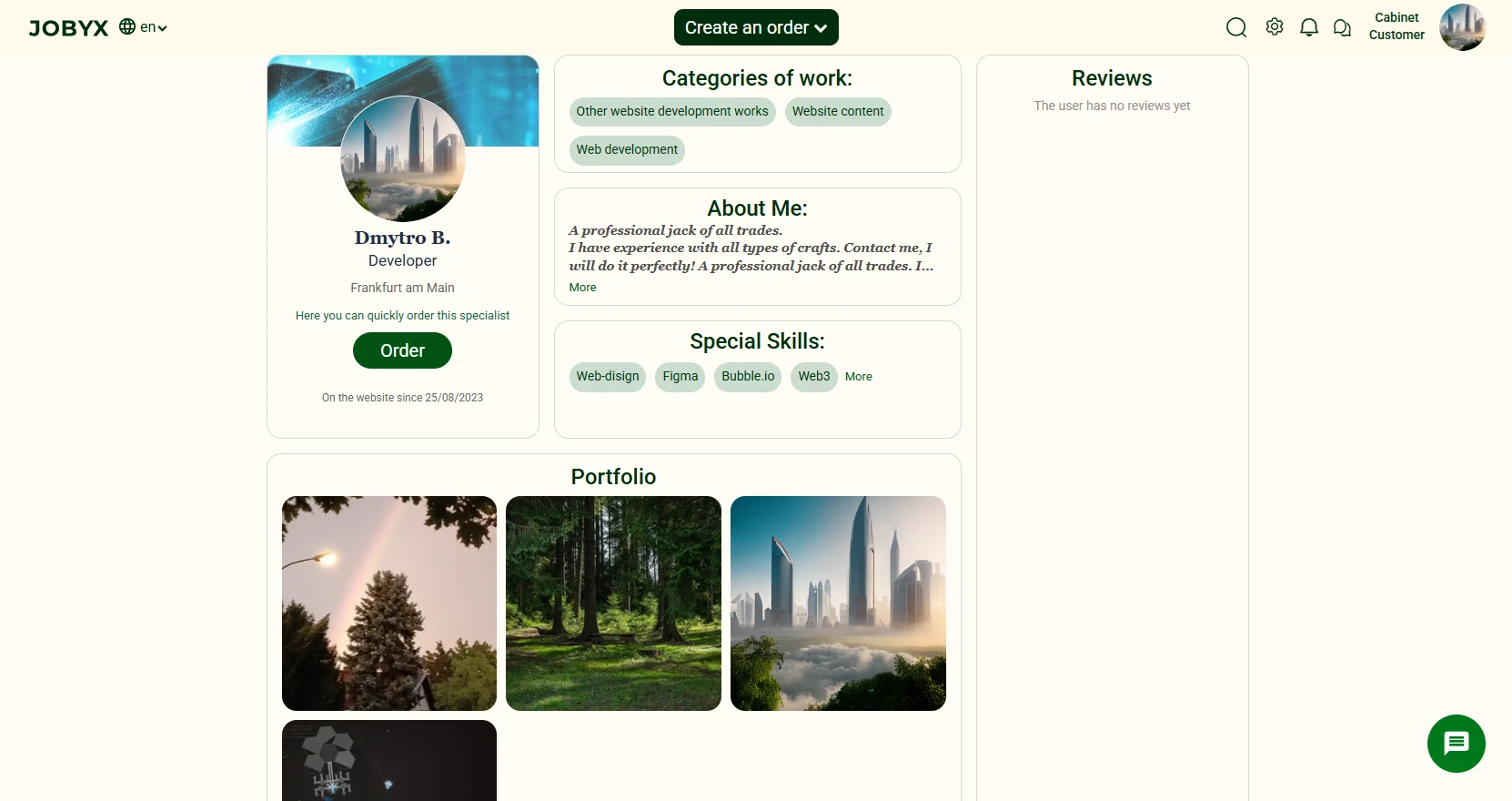
Task: Show more special skills via More
Action: tap(858, 377)
